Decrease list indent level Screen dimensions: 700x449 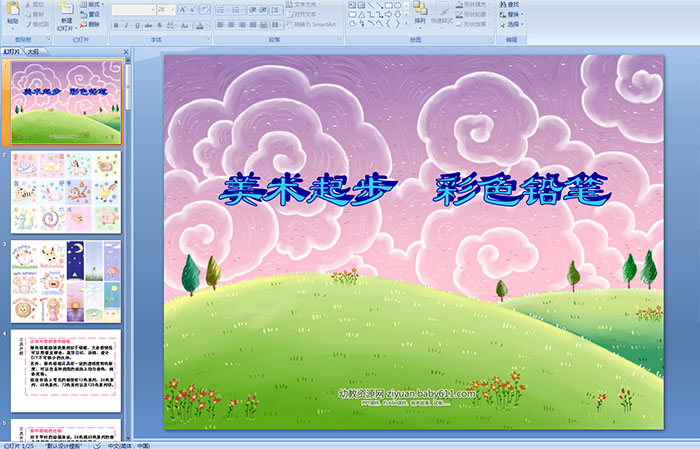pyautogui.click(x=253, y=10)
